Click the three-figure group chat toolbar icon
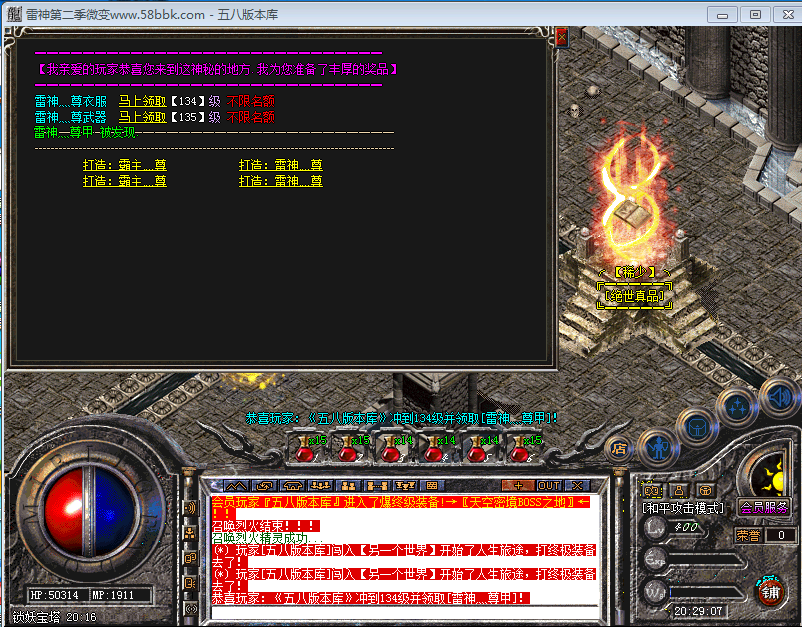This screenshot has width=802, height=627. 320,485
